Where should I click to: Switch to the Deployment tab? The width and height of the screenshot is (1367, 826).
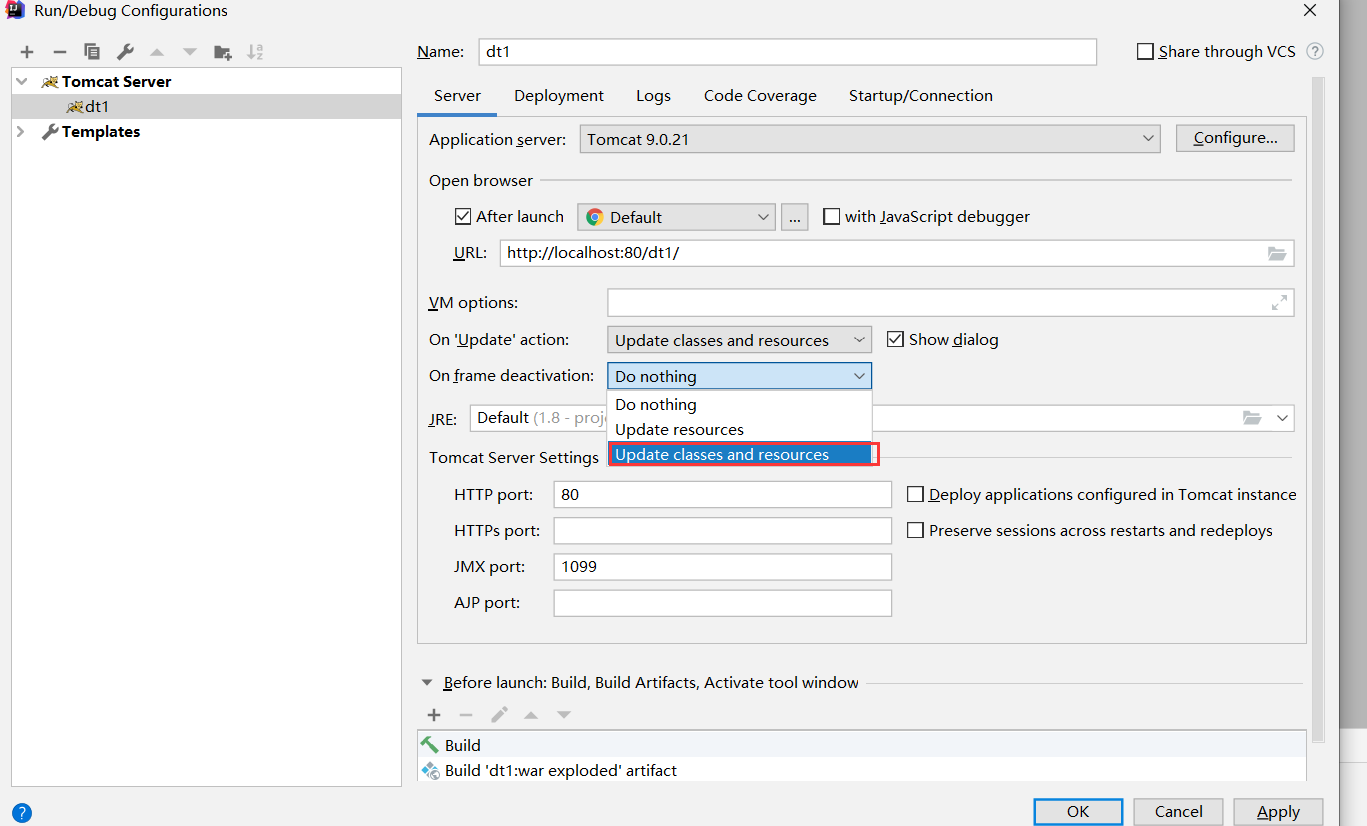click(x=559, y=96)
